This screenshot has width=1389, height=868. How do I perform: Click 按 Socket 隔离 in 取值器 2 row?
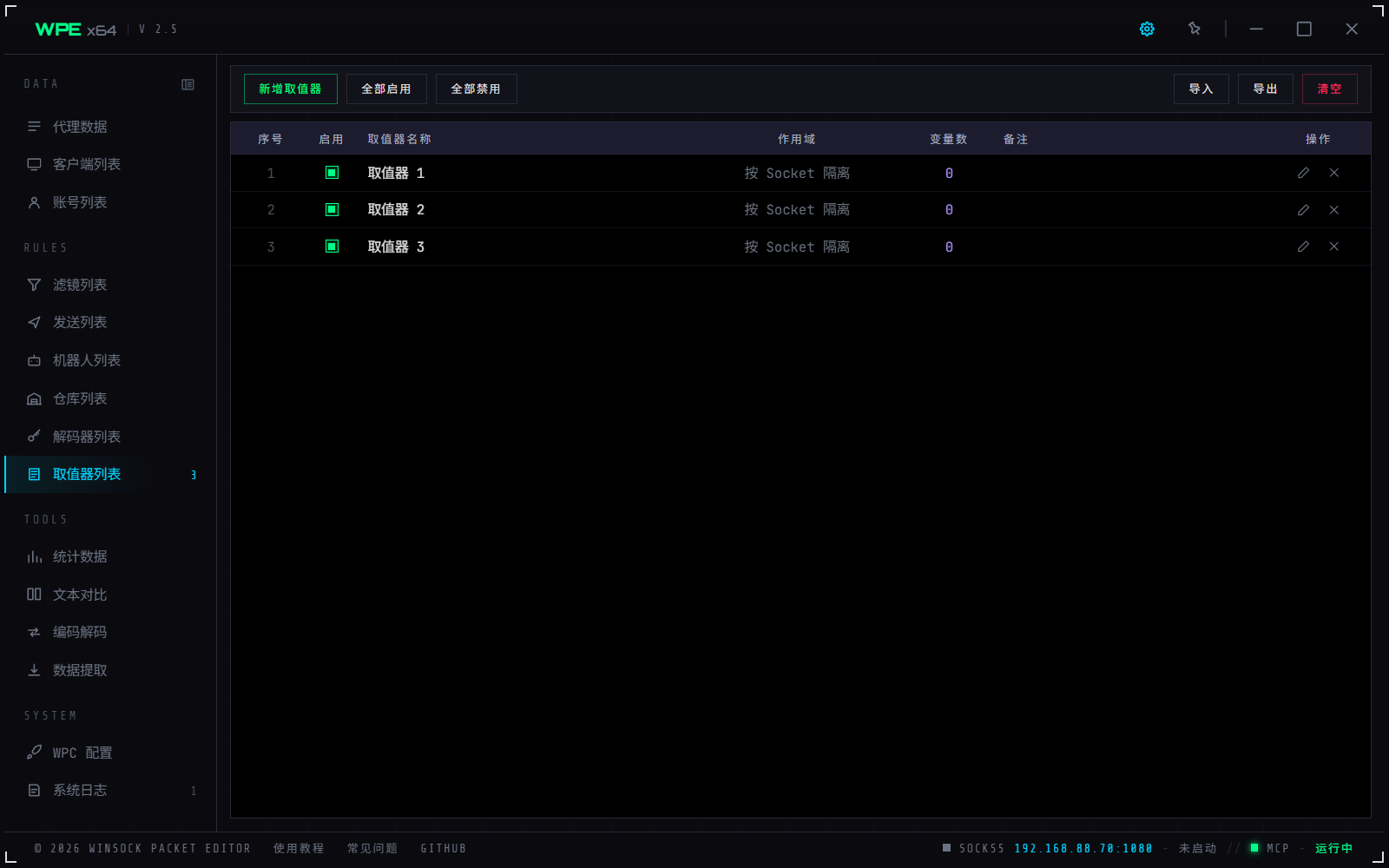pos(797,210)
